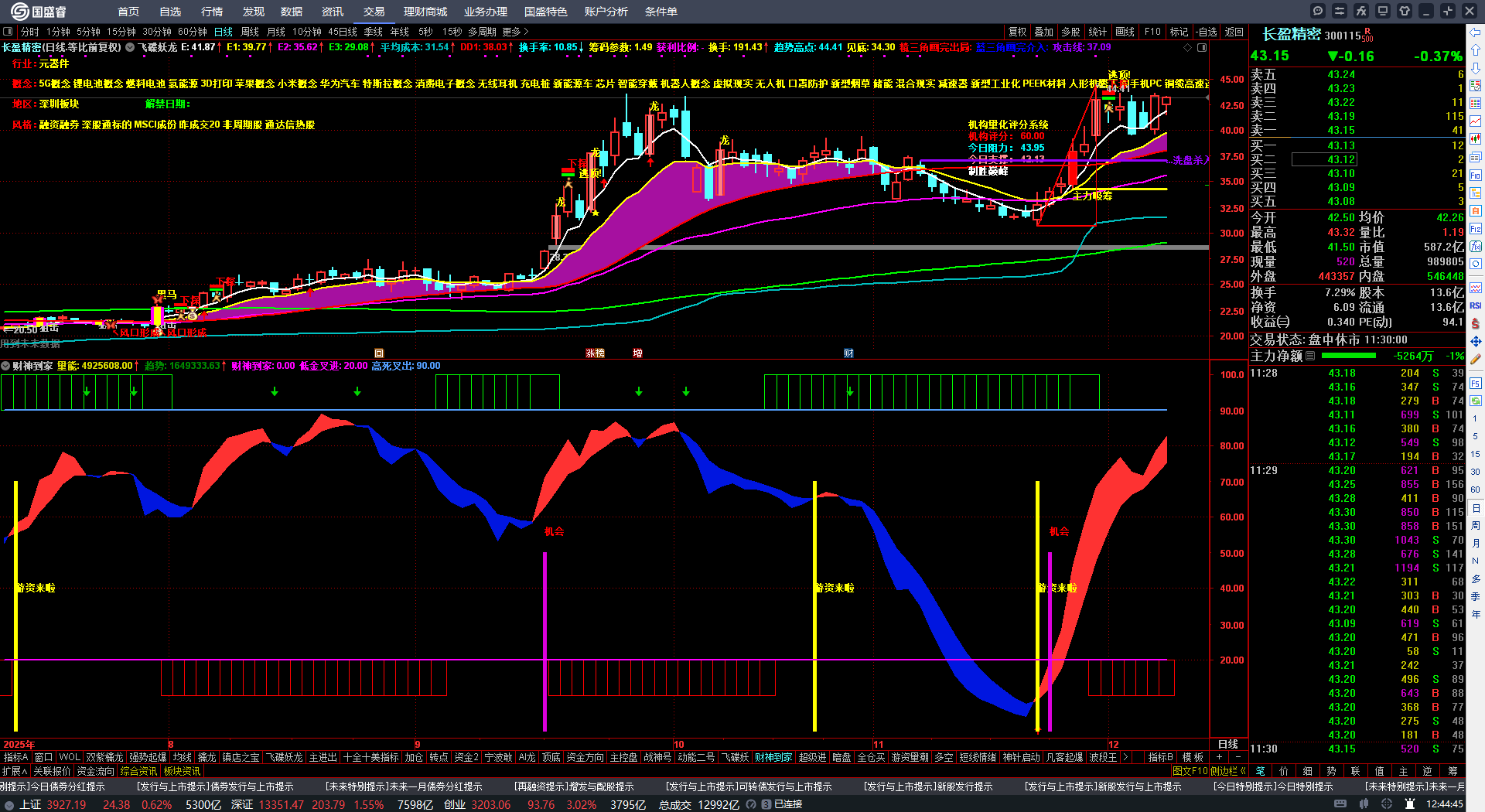Click the message chat bubble icon
1485x812 pixels.
pos(1318,11)
